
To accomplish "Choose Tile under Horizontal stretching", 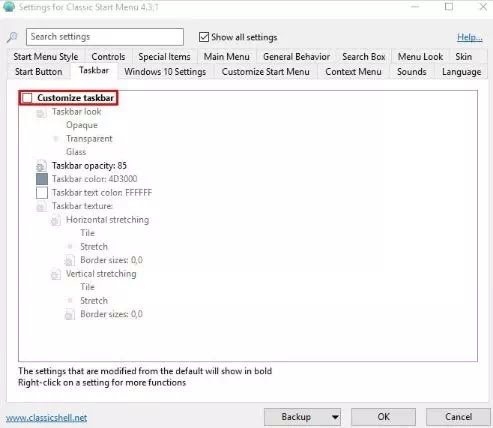I will click(87, 233).
